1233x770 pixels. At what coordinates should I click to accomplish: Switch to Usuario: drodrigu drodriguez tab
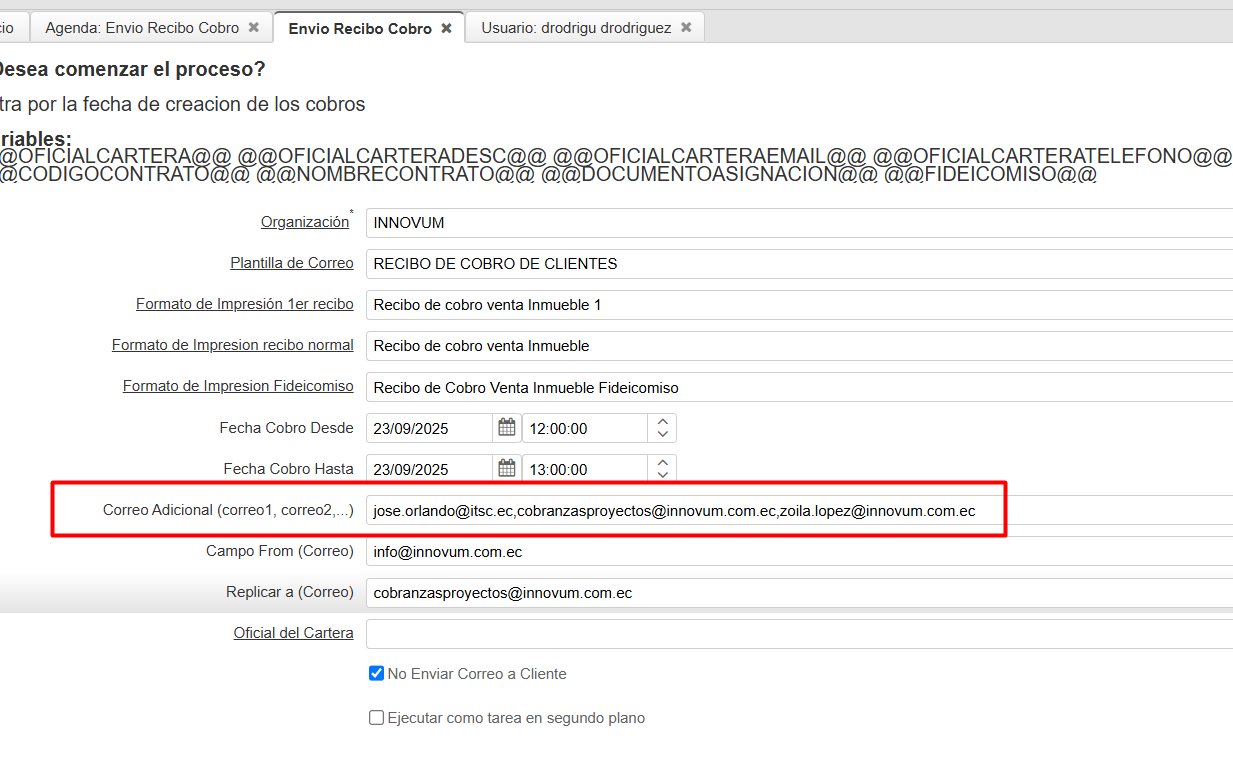coord(575,28)
